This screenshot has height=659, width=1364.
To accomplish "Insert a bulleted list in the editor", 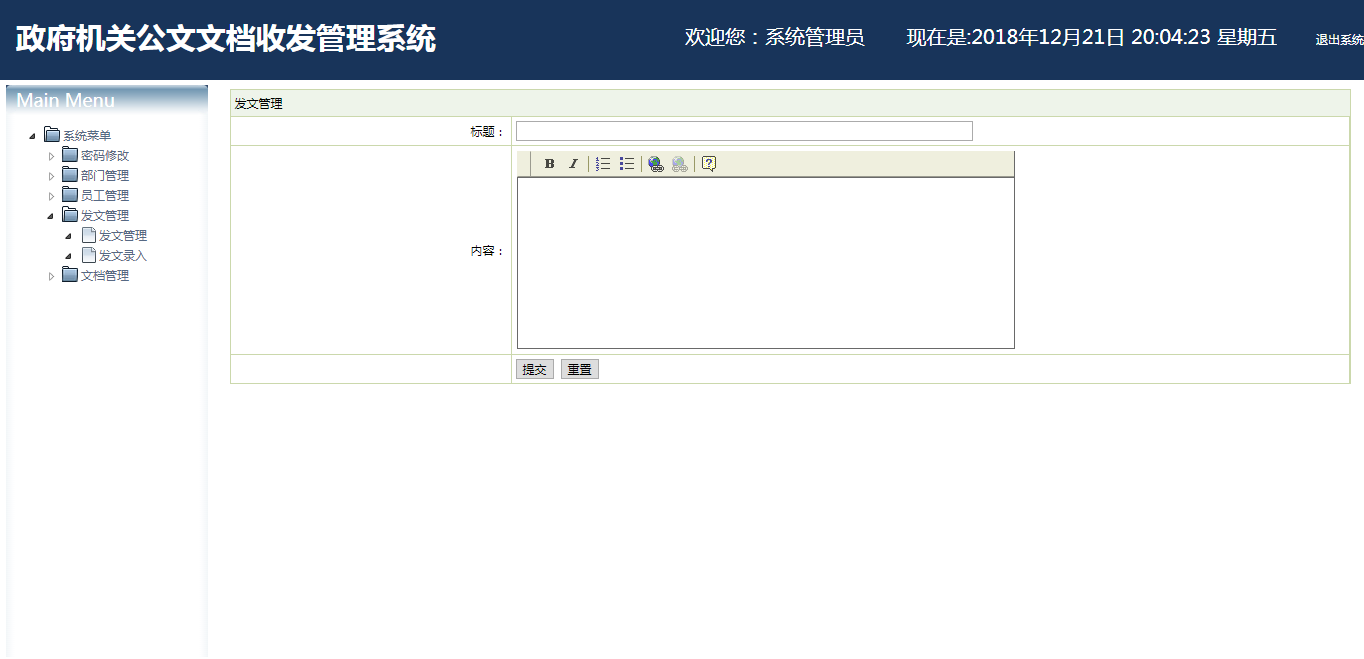I will [627, 164].
